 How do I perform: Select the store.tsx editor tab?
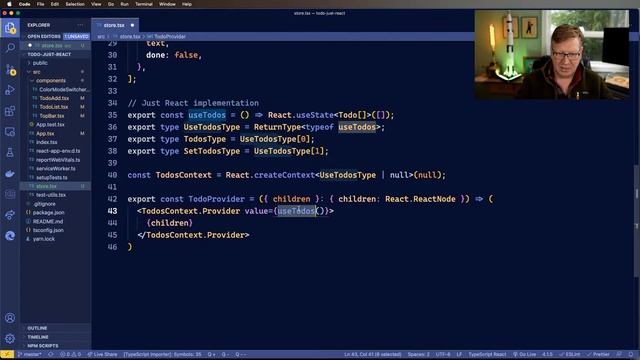point(115,25)
